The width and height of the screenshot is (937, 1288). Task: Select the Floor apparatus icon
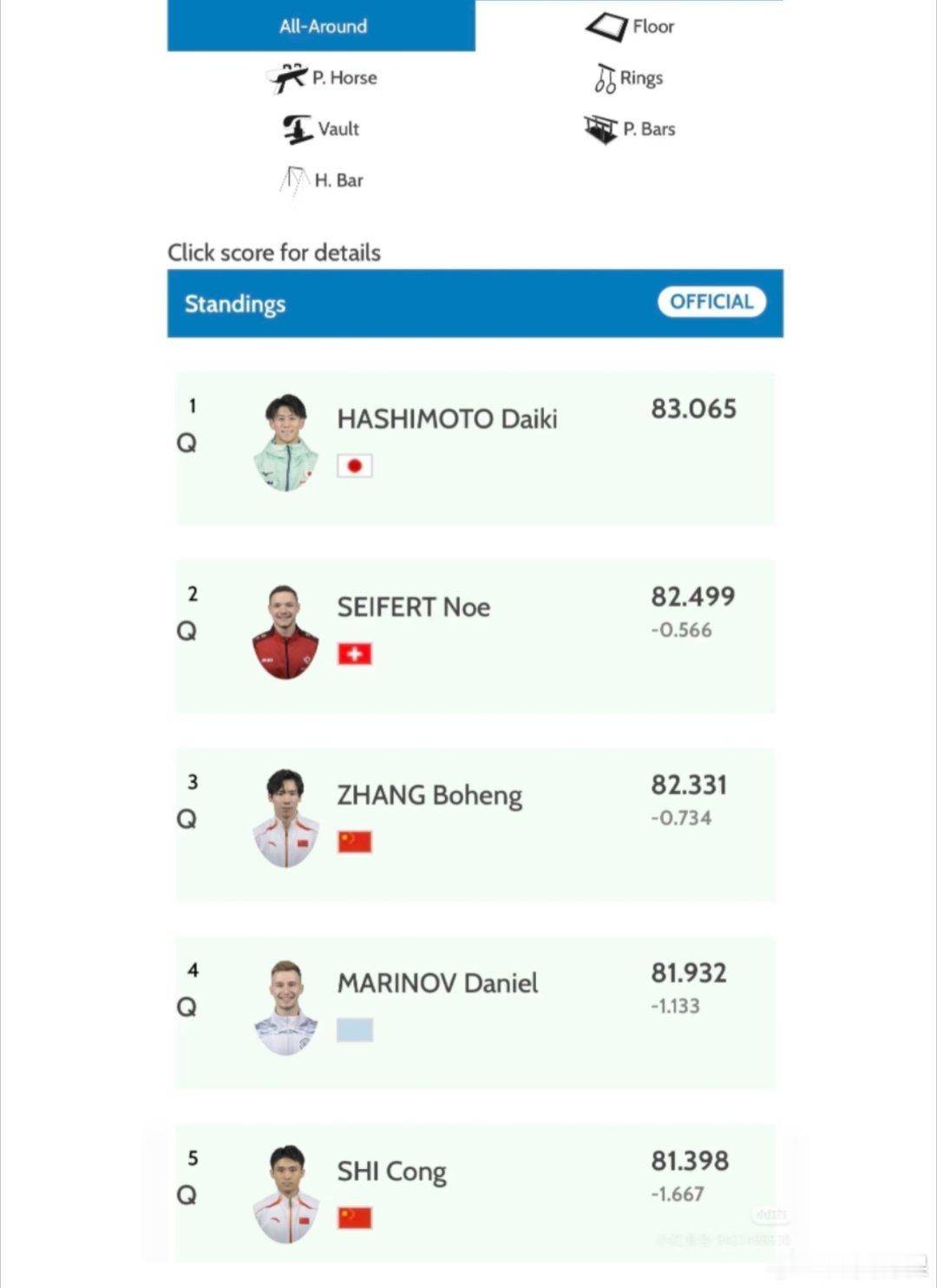click(x=606, y=27)
